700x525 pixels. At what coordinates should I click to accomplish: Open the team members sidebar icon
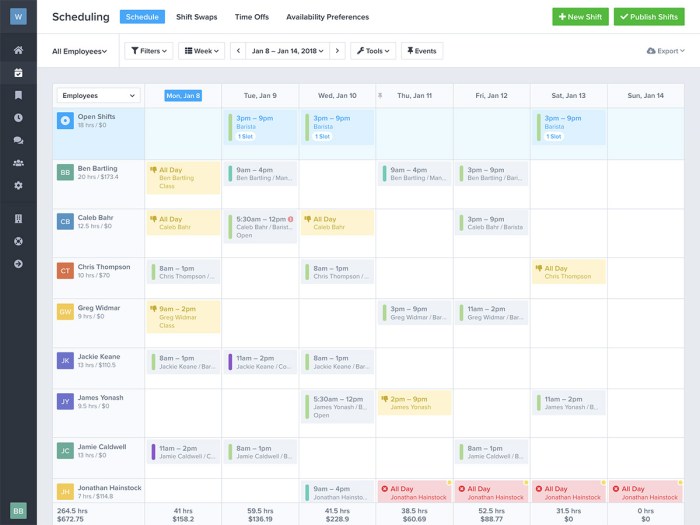(18, 163)
